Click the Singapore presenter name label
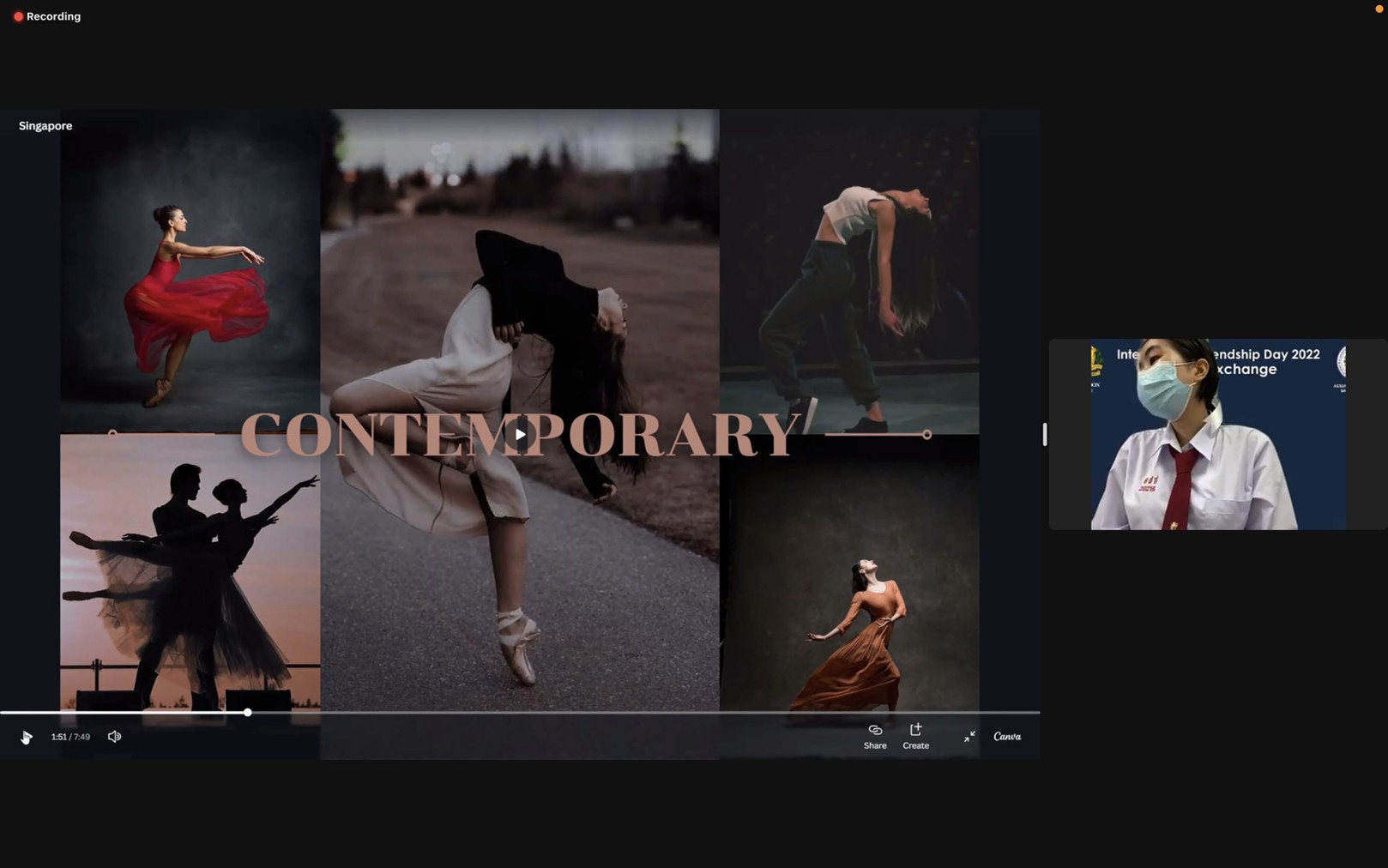This screenshot has width=1388, height=868. (x=45, y=126)
